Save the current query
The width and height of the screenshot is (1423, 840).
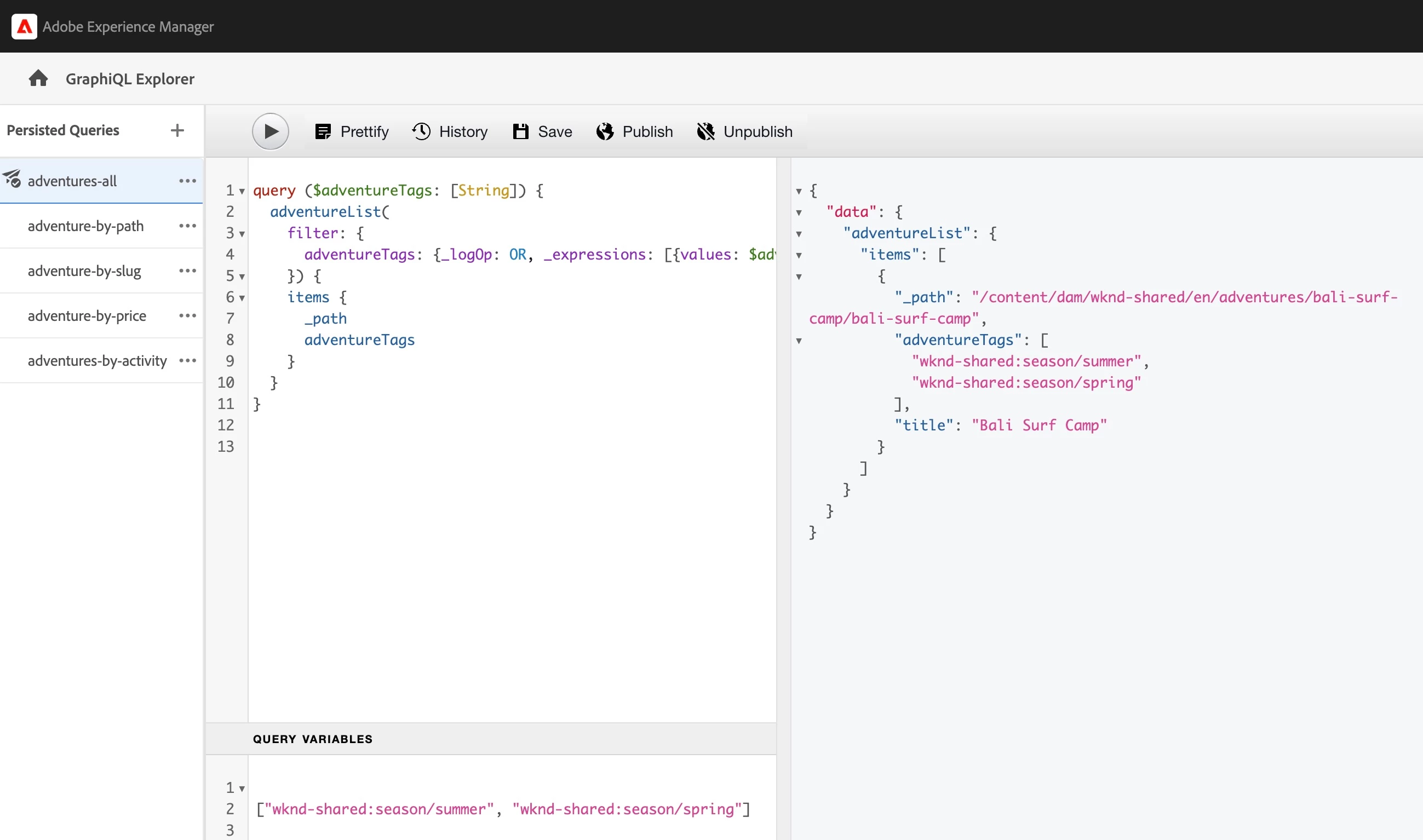(x=542, y=131)
